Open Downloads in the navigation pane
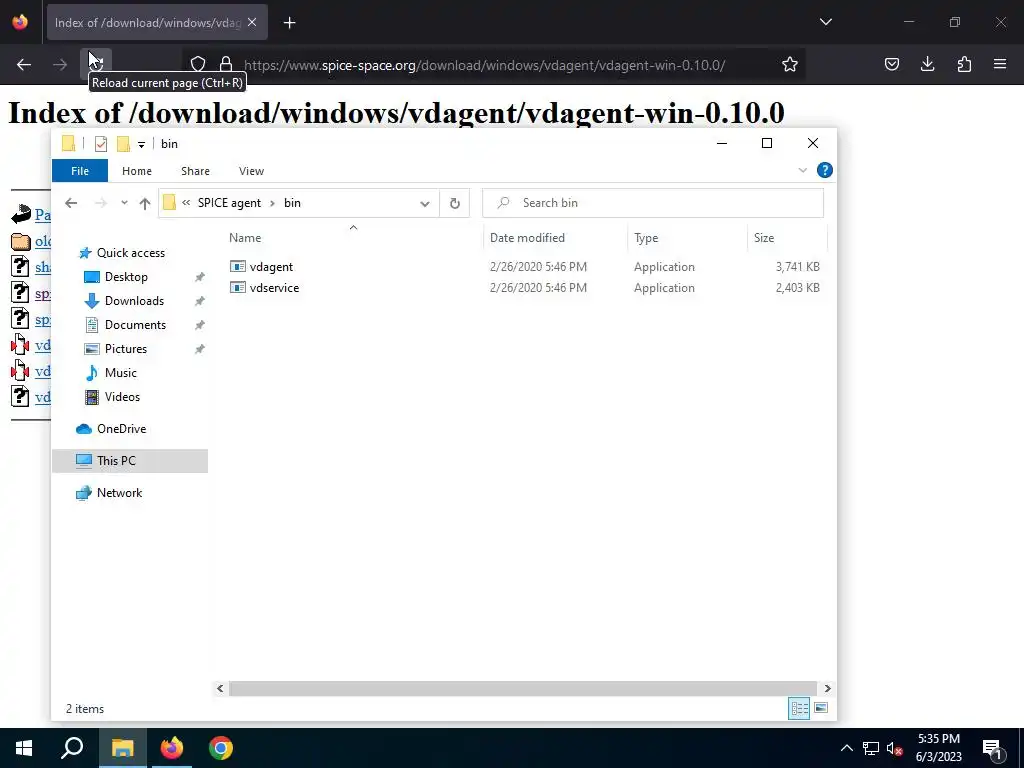1024x768 pixels. pos(134,301)
